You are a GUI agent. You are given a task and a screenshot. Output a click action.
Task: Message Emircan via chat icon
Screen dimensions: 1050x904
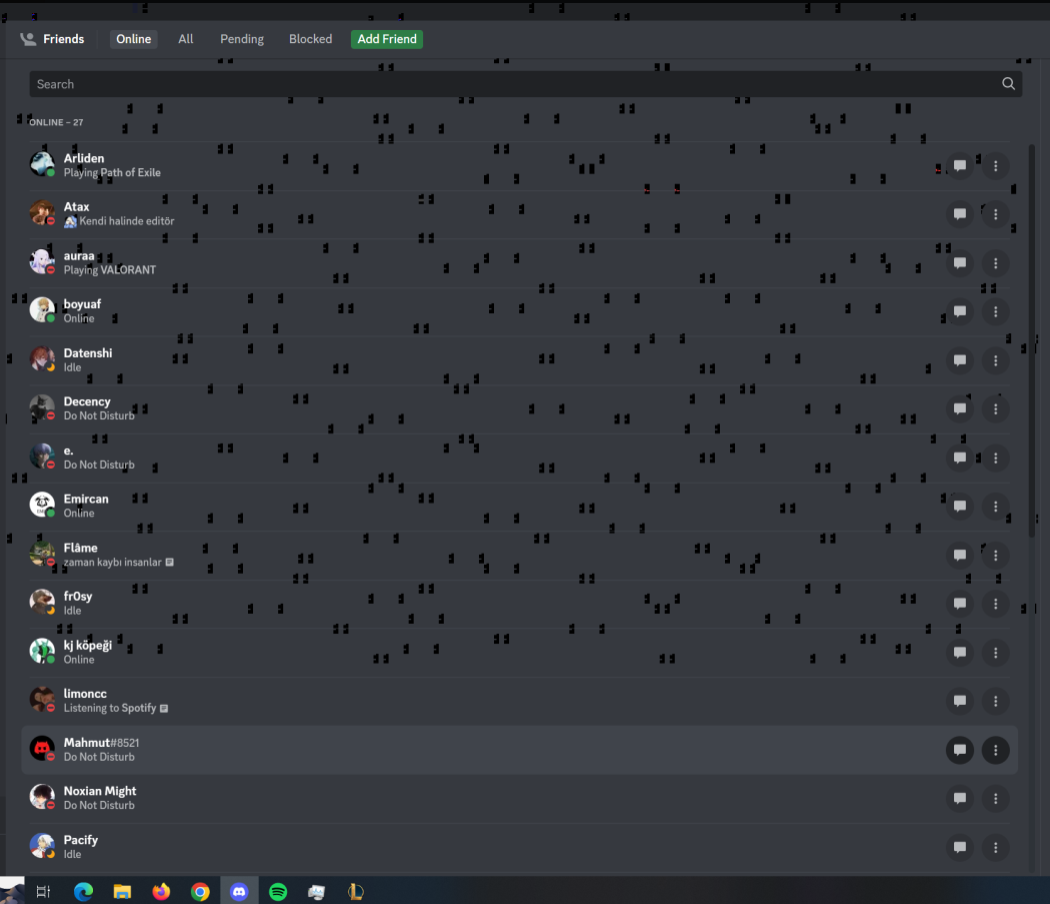[960, 506]
